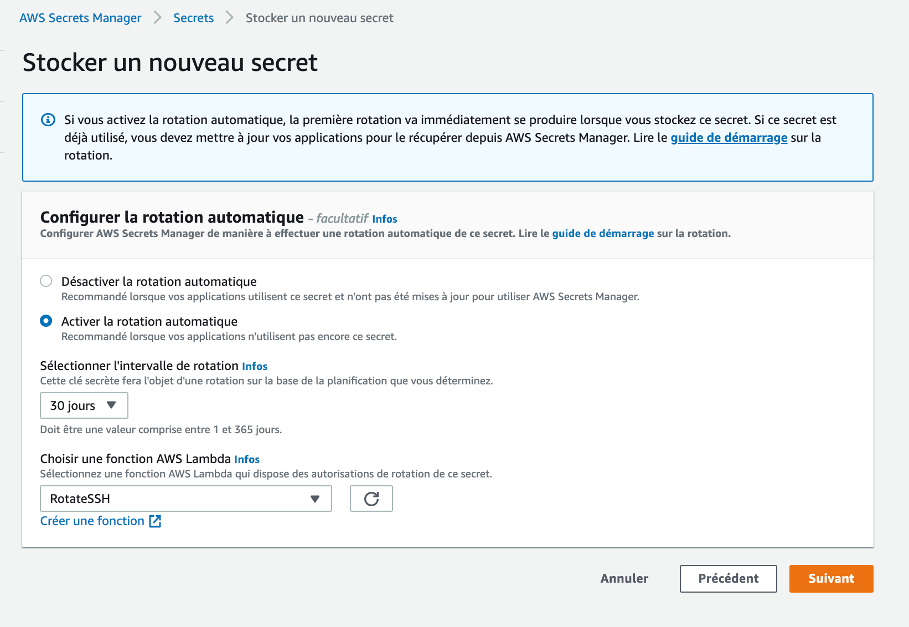909x627 pixels.
Task: Click the Précédent button
Action: pos(728,578)
